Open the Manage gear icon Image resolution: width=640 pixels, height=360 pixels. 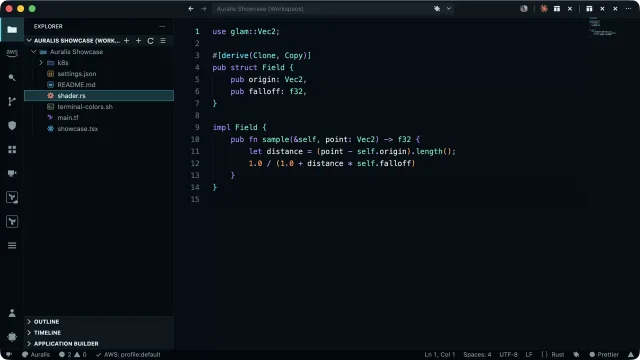pyautogui.click(x=12, y=337)
